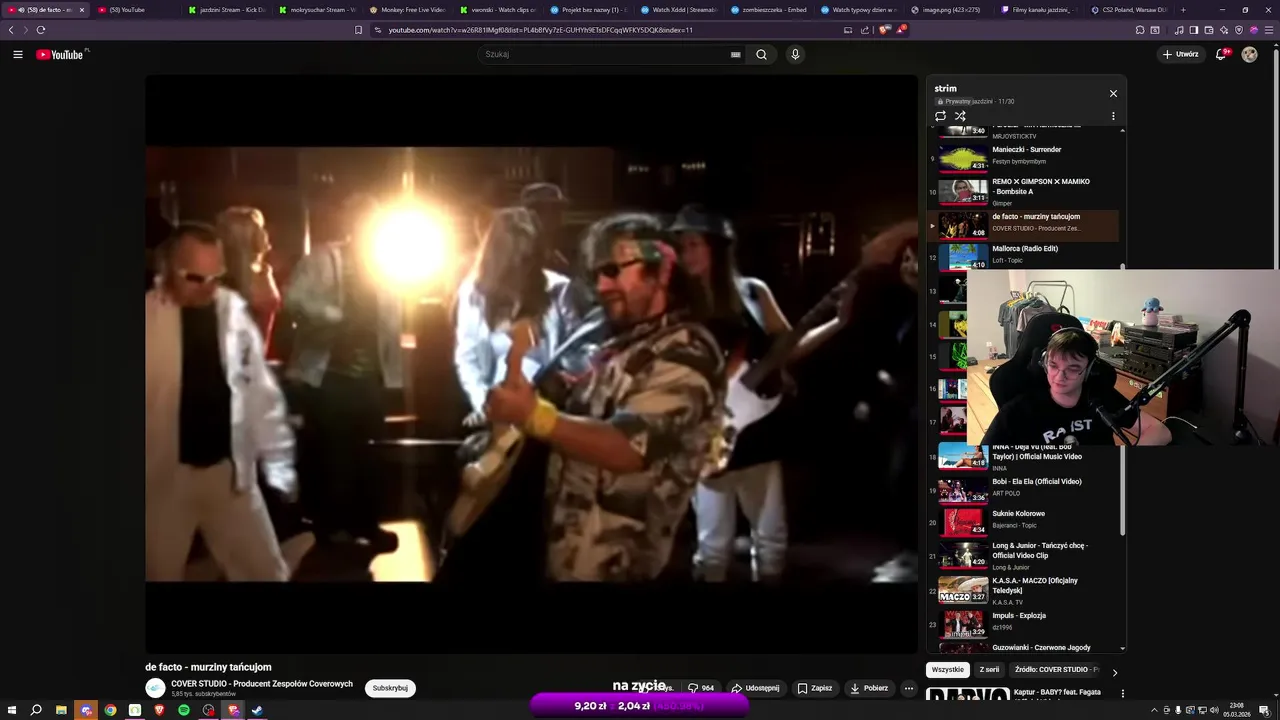The height and width of the screenshot is (720, 1280).
Task: Open the account avatar menu
Action: pyautogui.click(x=1249, y=54)
